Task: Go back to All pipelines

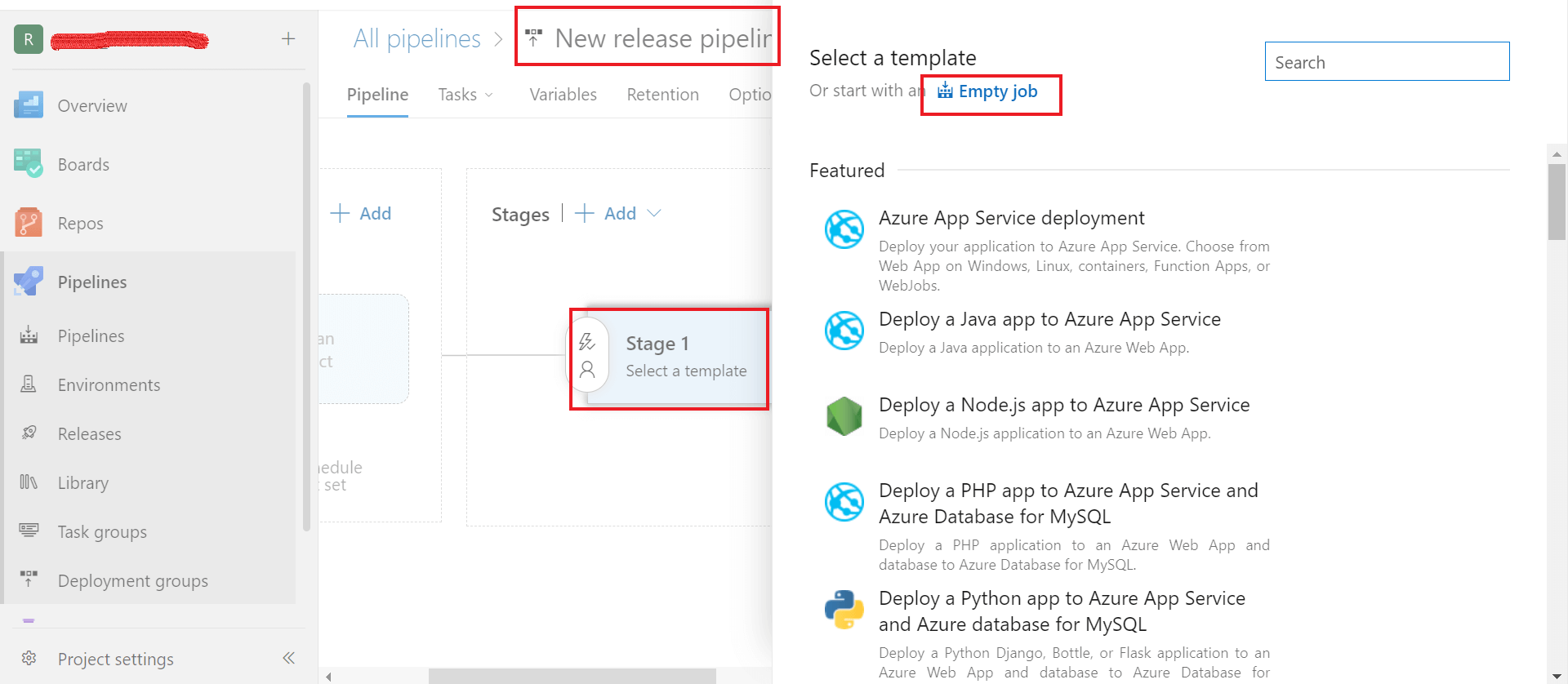Action: click(416, 38)
